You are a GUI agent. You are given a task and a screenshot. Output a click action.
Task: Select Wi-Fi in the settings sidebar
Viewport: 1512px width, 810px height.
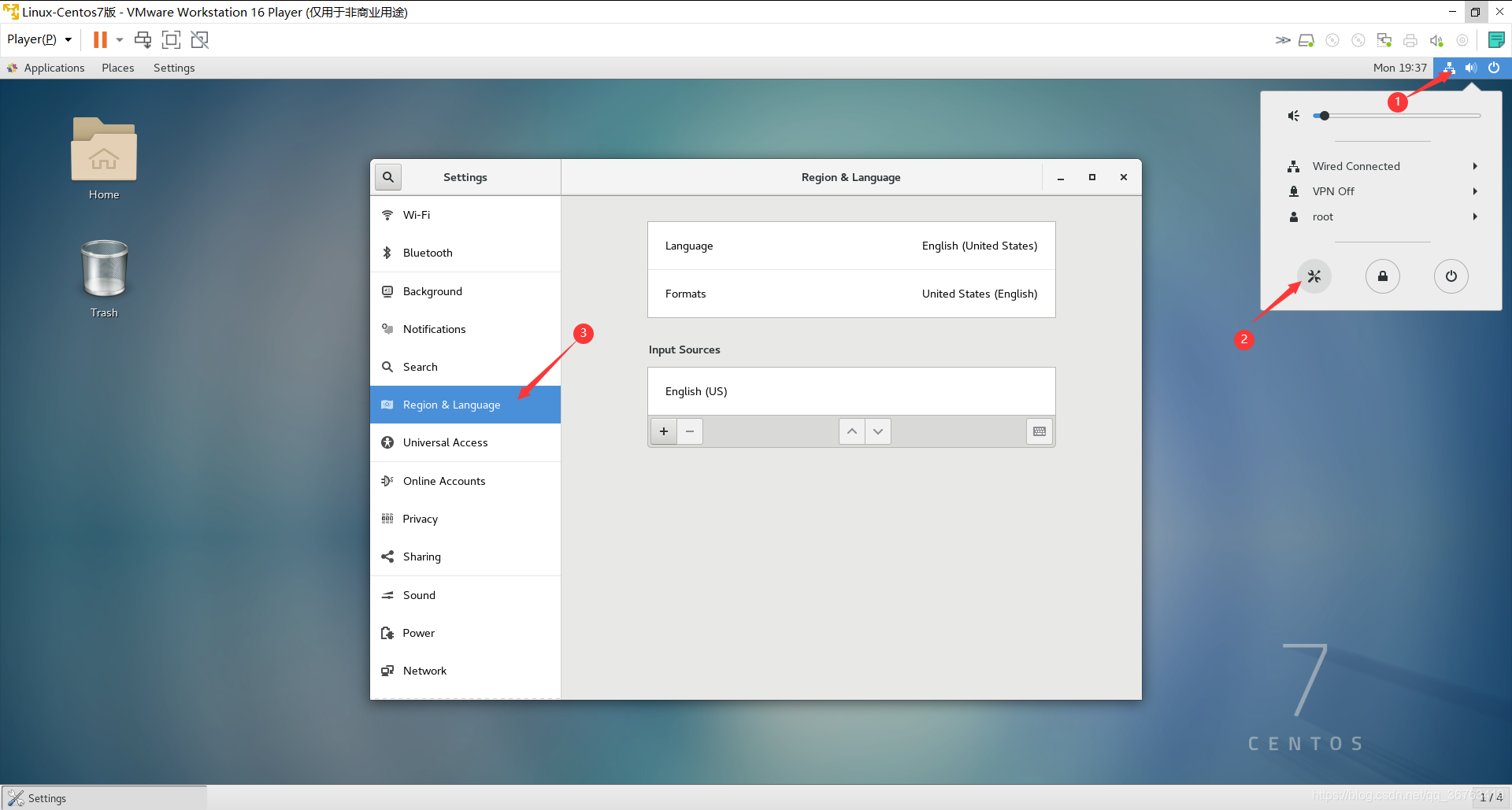(x=465, y=215)
